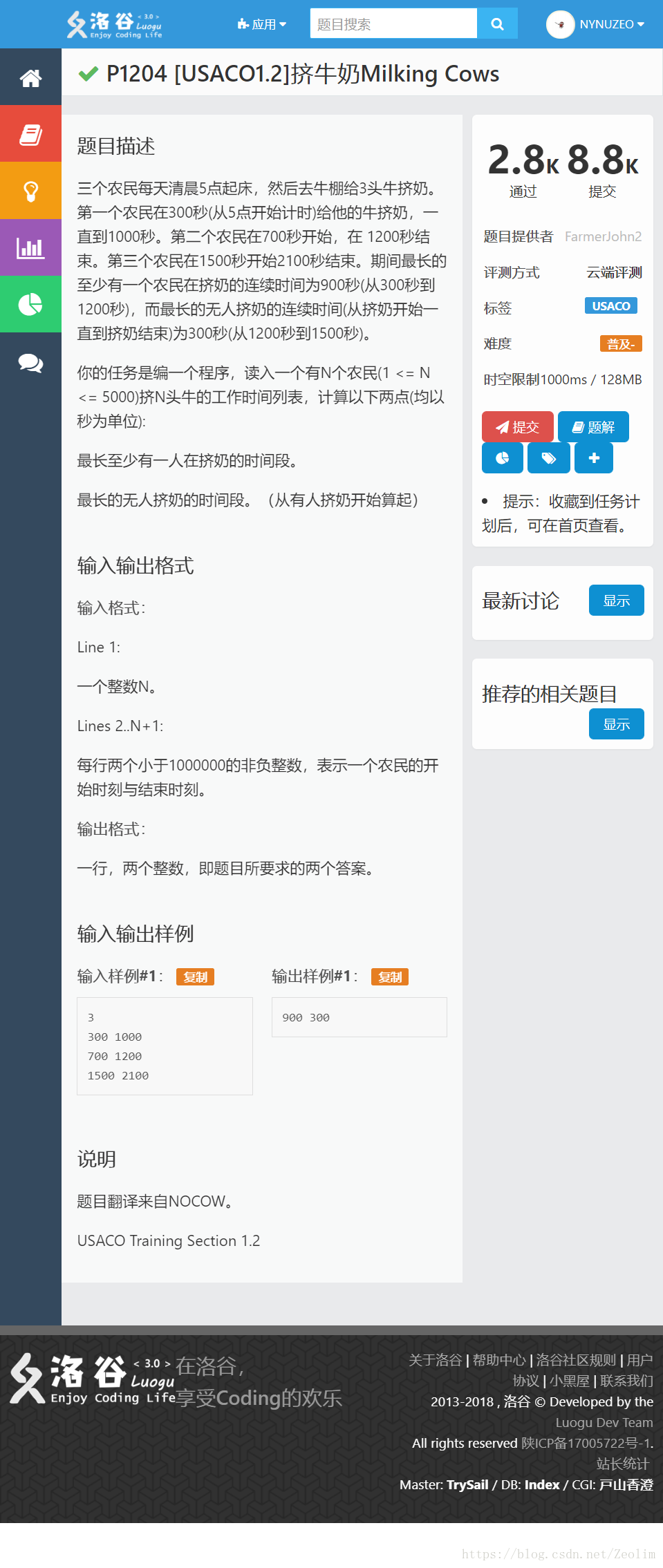Add problem to task list with plus button
Image resolution: width=663 pixels, height=1568 pixels.
coord(594,457)
